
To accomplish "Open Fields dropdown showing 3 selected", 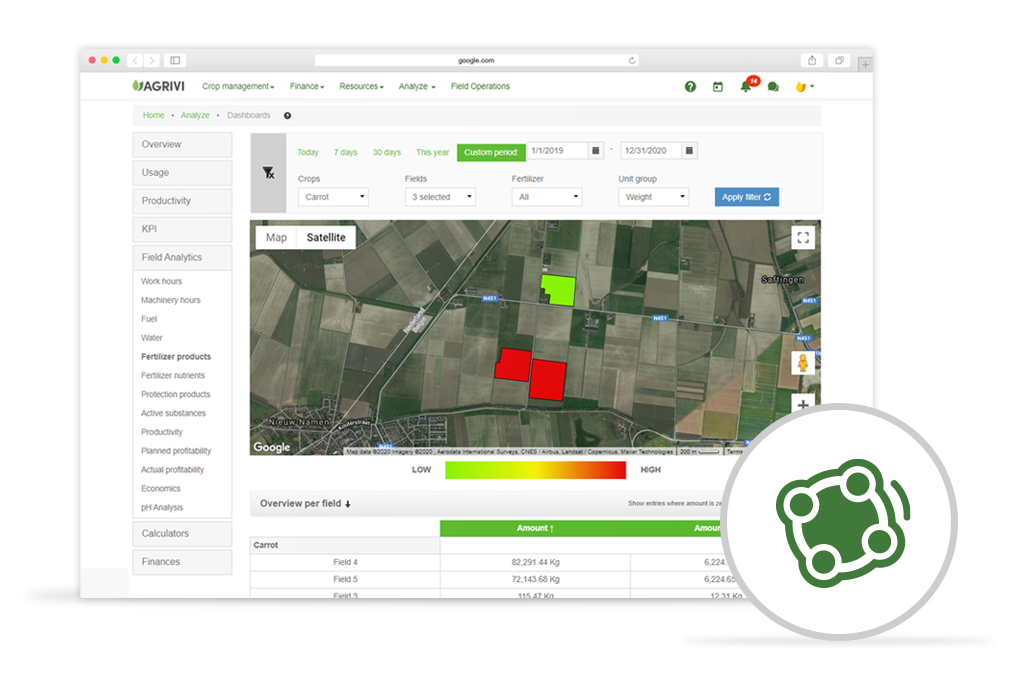I will pyautogui.click(x=440, y=197).
